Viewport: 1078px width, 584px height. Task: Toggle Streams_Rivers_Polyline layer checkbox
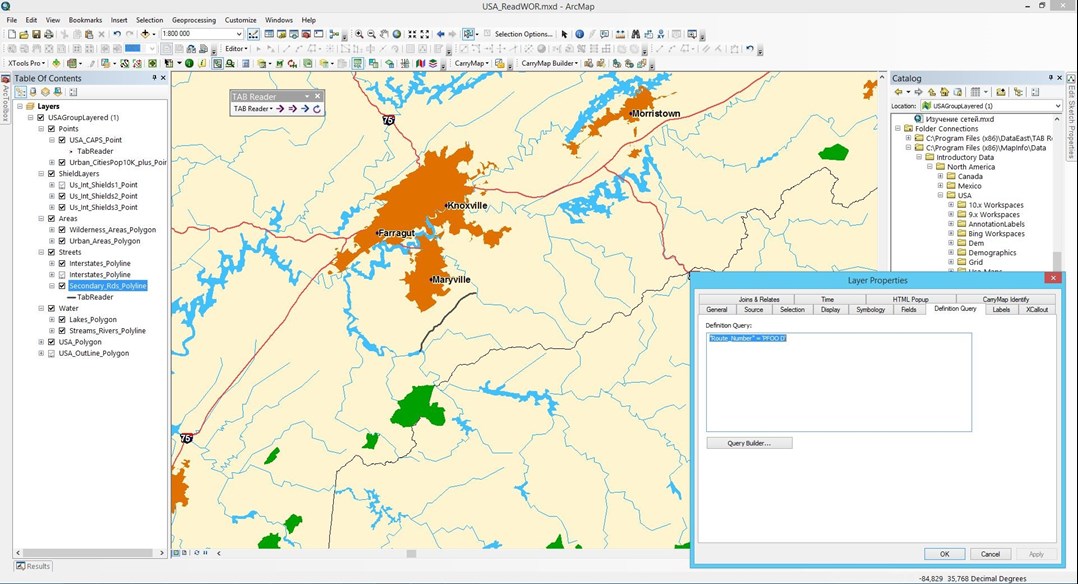click(63, 330)
